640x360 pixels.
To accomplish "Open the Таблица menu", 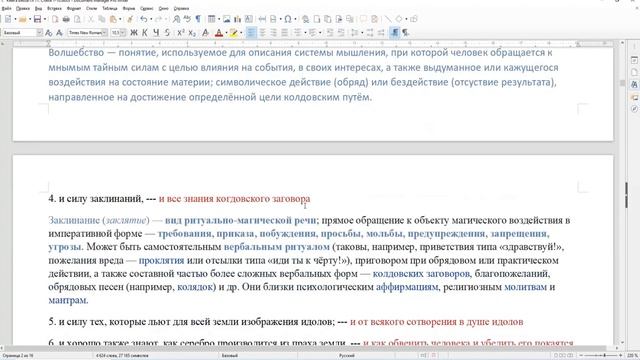I will (110, 9).
